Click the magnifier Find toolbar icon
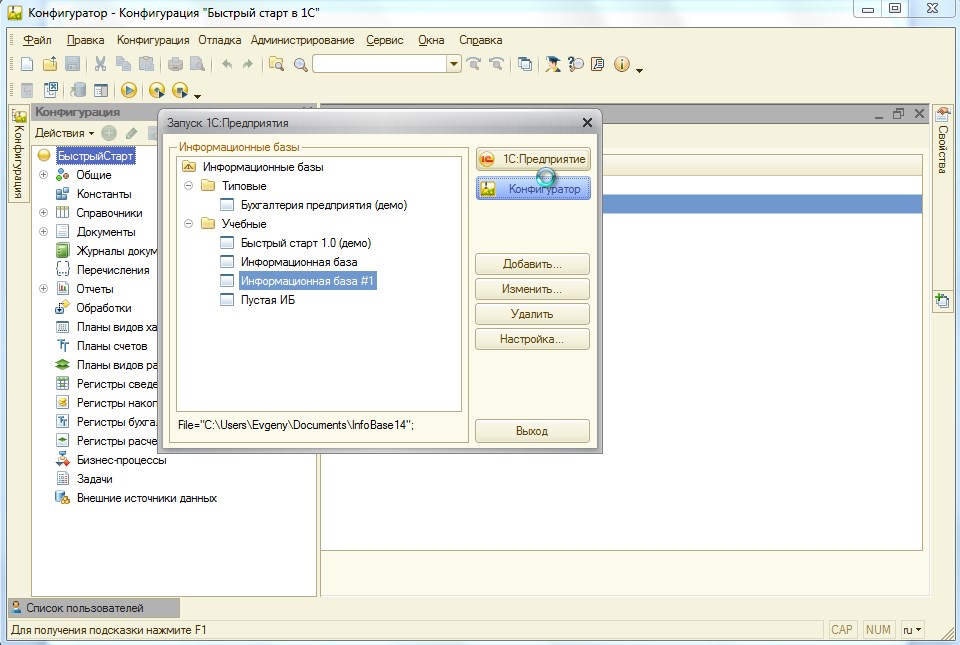The width and height of the screenshot is (960, 645). [x=301, y=64]
